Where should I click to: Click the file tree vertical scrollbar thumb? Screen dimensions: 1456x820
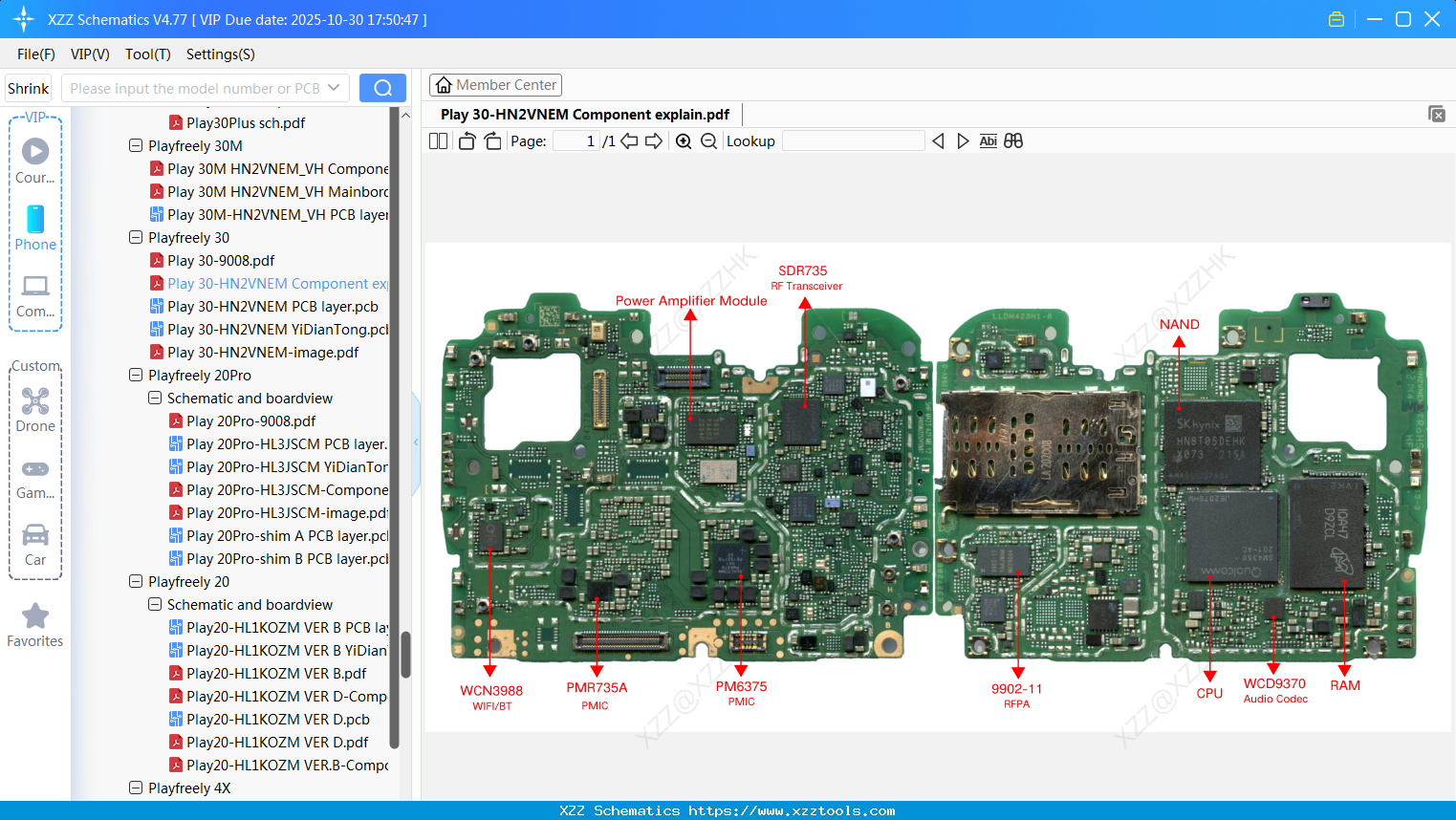tap(405, 655)
